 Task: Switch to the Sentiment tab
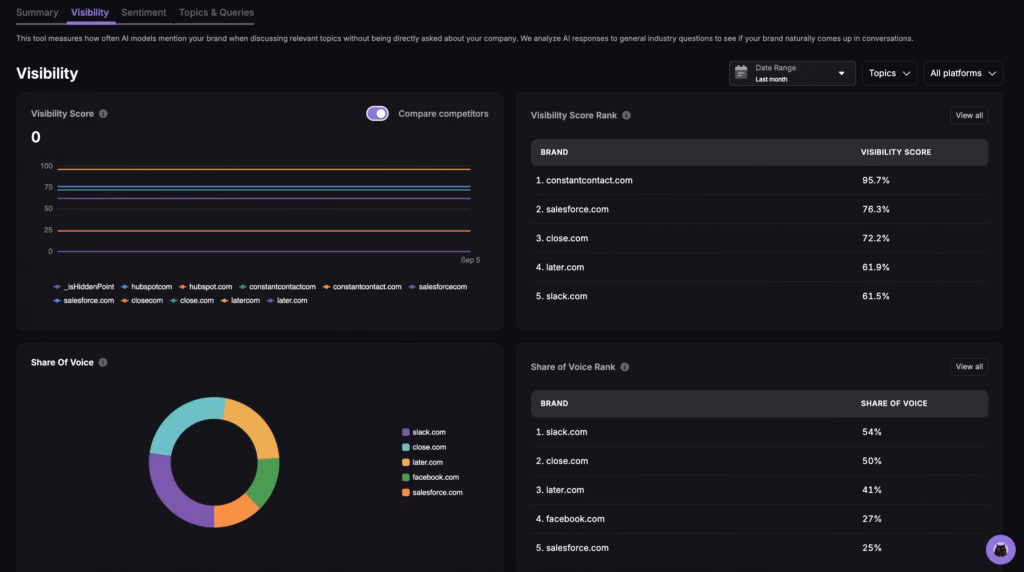click(144, 13)
